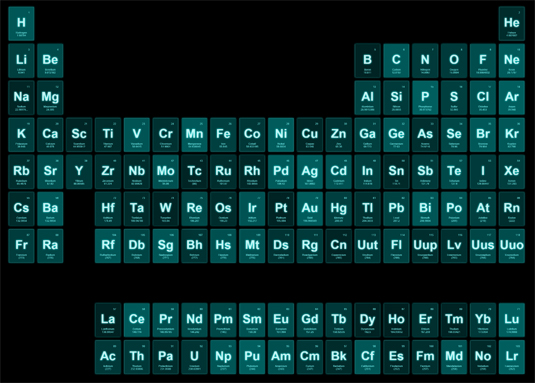Select the Iodine (I) tile
The height and width of the screenshot is (383, 535).
click(x=483, y=172)
